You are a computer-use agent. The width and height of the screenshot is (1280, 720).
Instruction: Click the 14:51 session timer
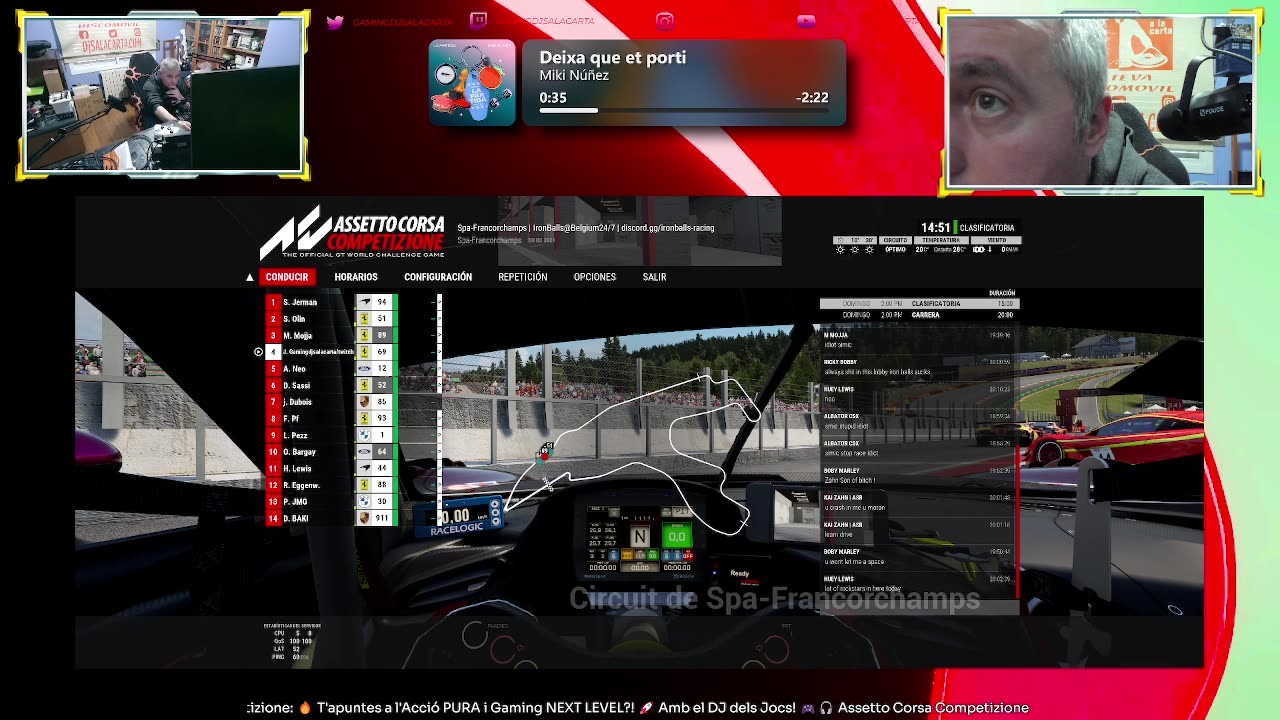click(936, 228)
